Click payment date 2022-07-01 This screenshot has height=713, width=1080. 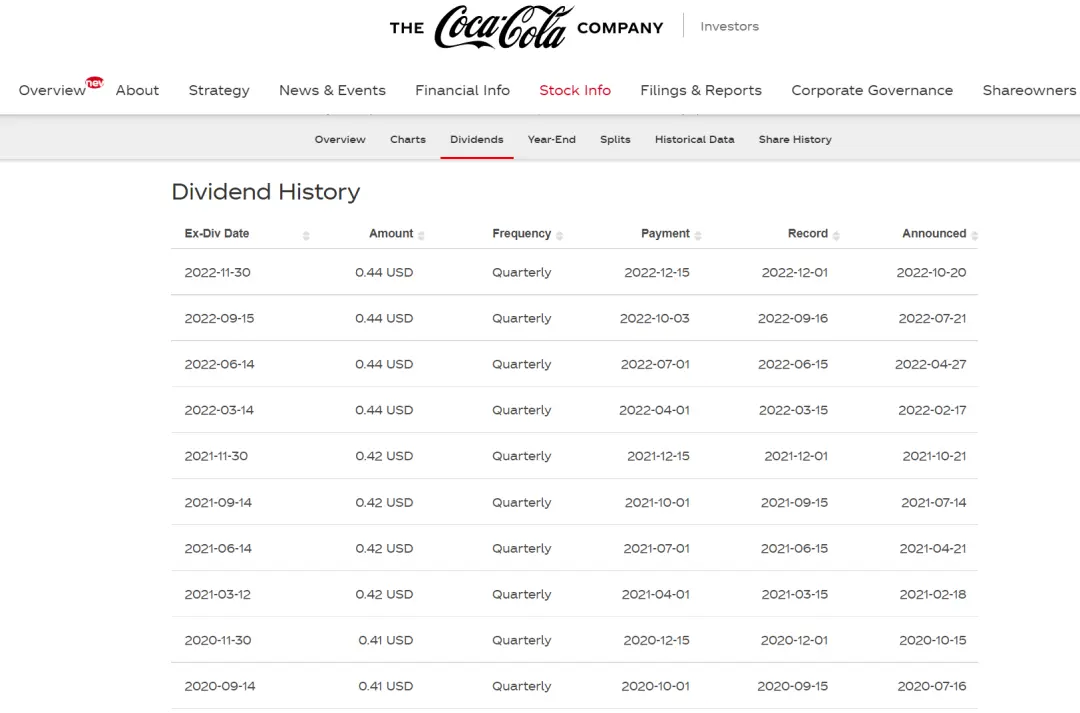(655, 364)
